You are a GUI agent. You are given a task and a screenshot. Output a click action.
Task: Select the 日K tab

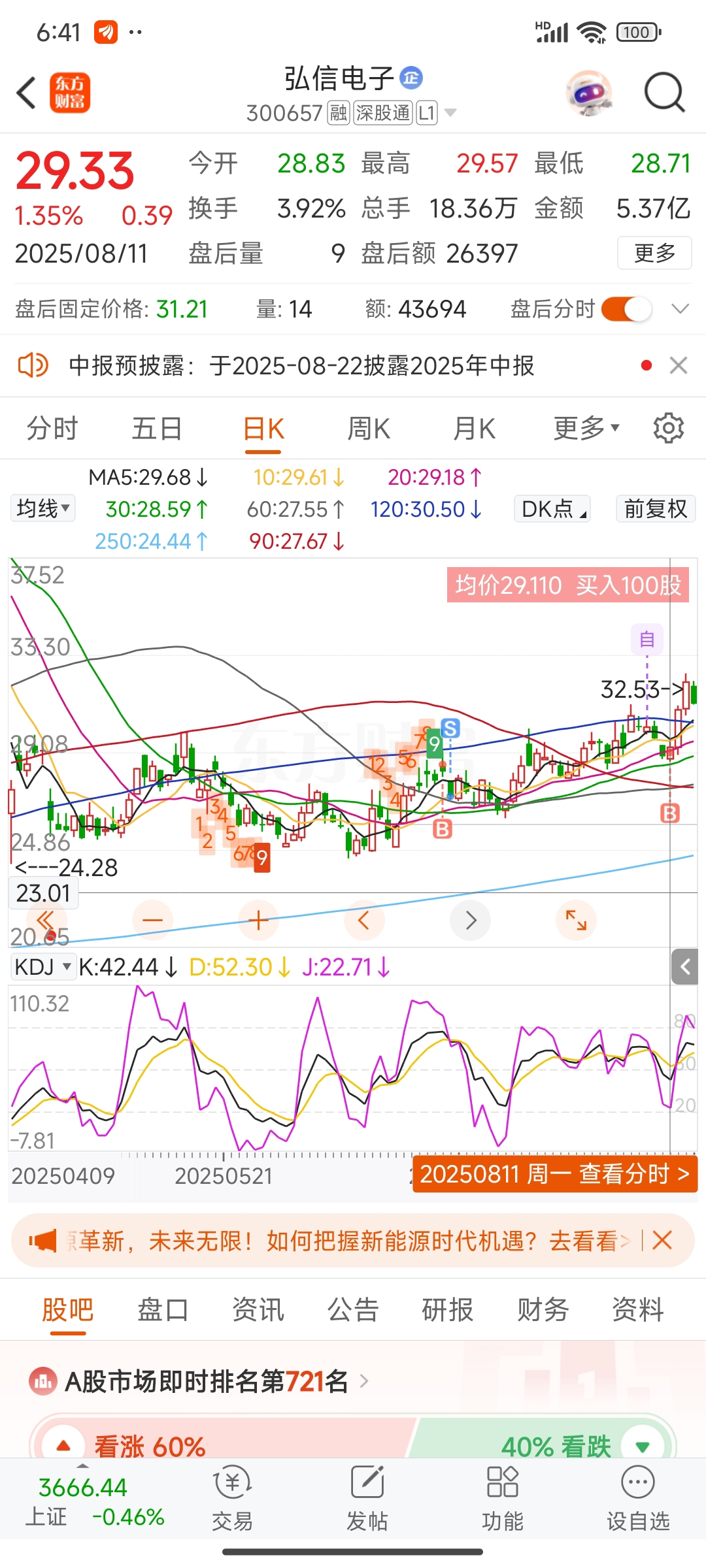(263, 429)
